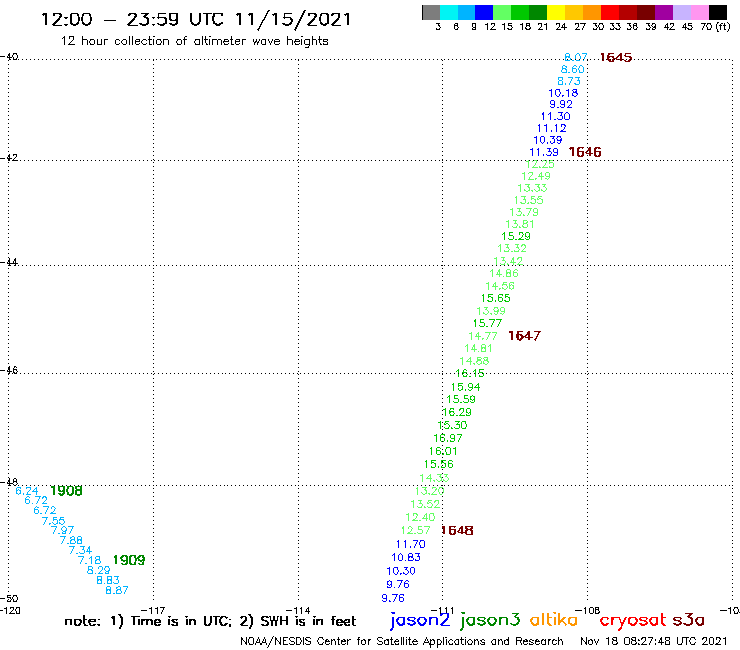Select the 7.34 wave height value
Screen dimensions: 740x650
80,550
